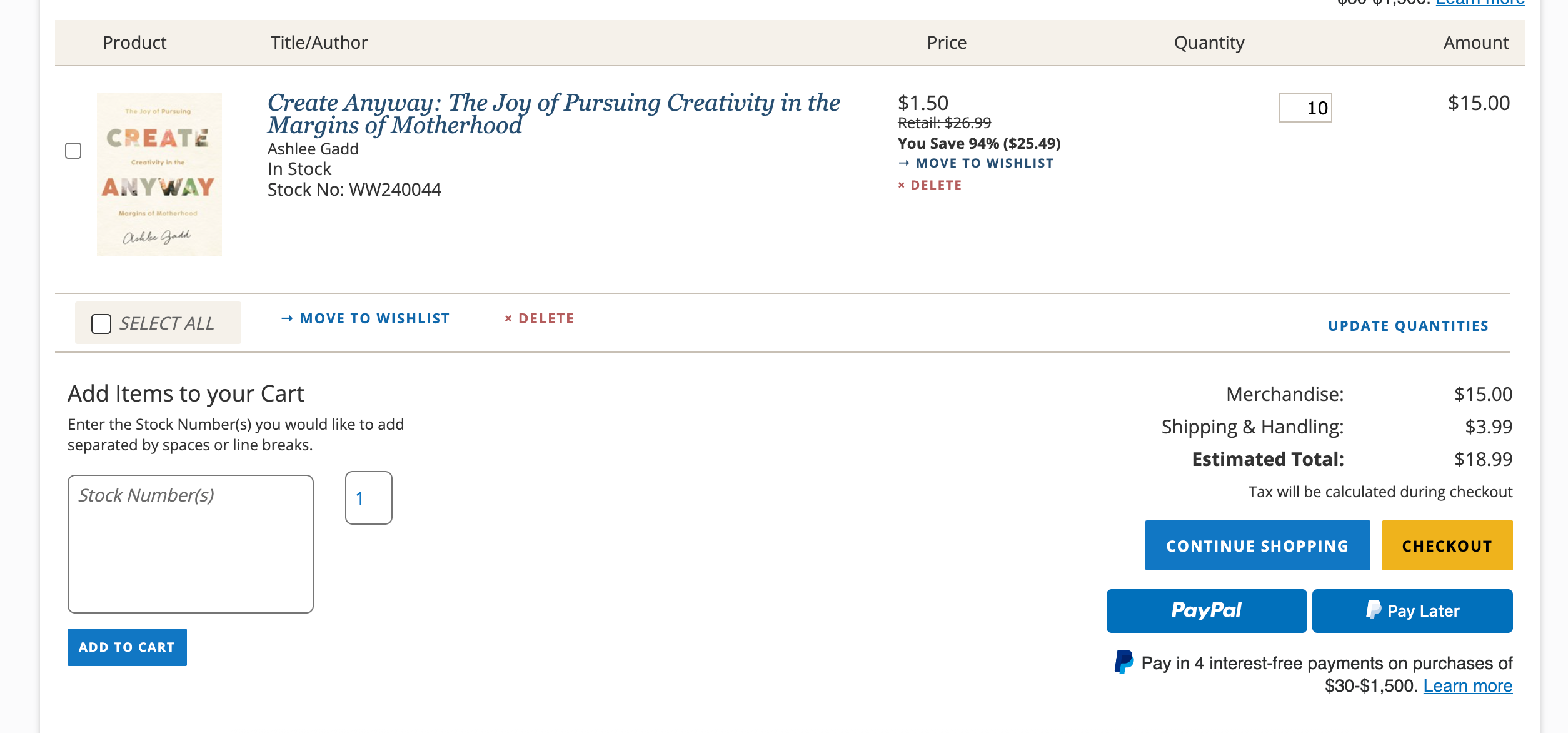
Task: Click the arrow icon next to bulk Move to Wishlist
Action: pyautogui.click(x=287, y=319)
